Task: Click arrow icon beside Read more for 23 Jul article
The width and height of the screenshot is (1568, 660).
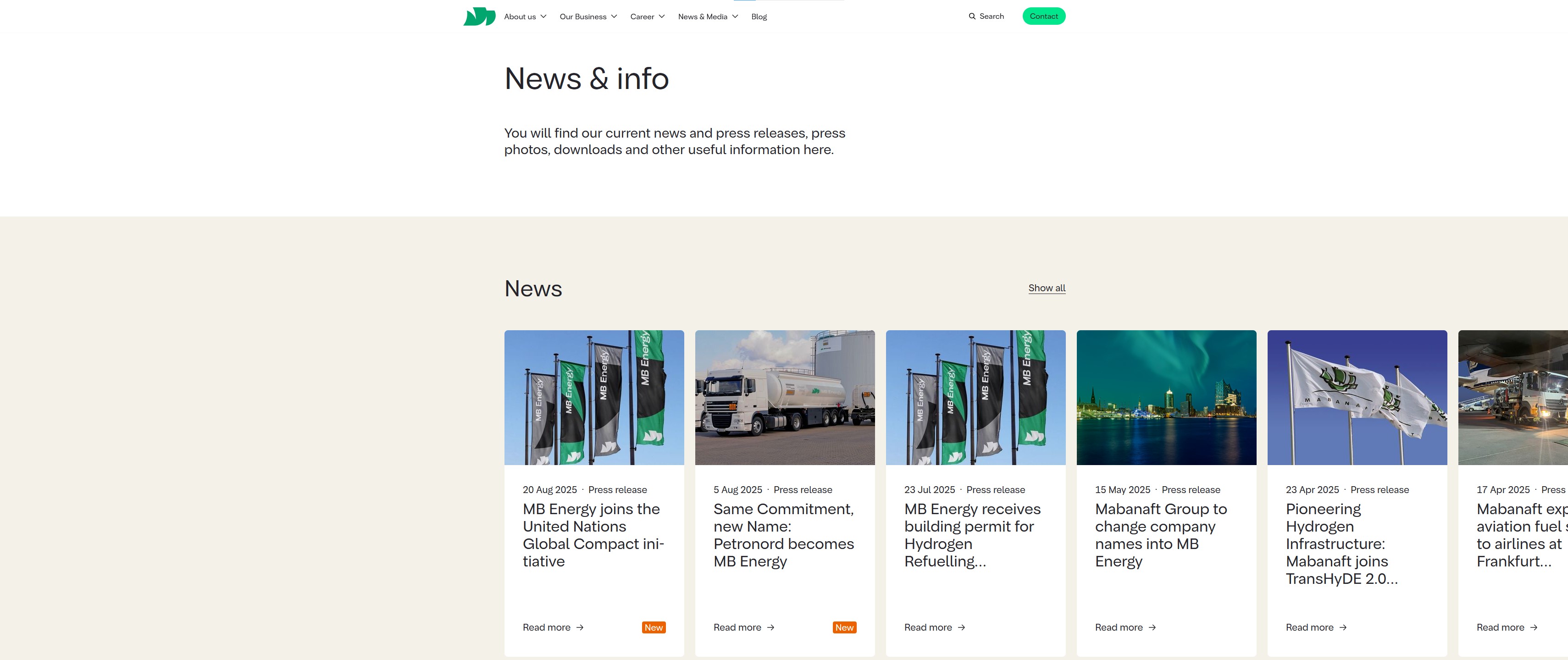Action: point(961,627)
